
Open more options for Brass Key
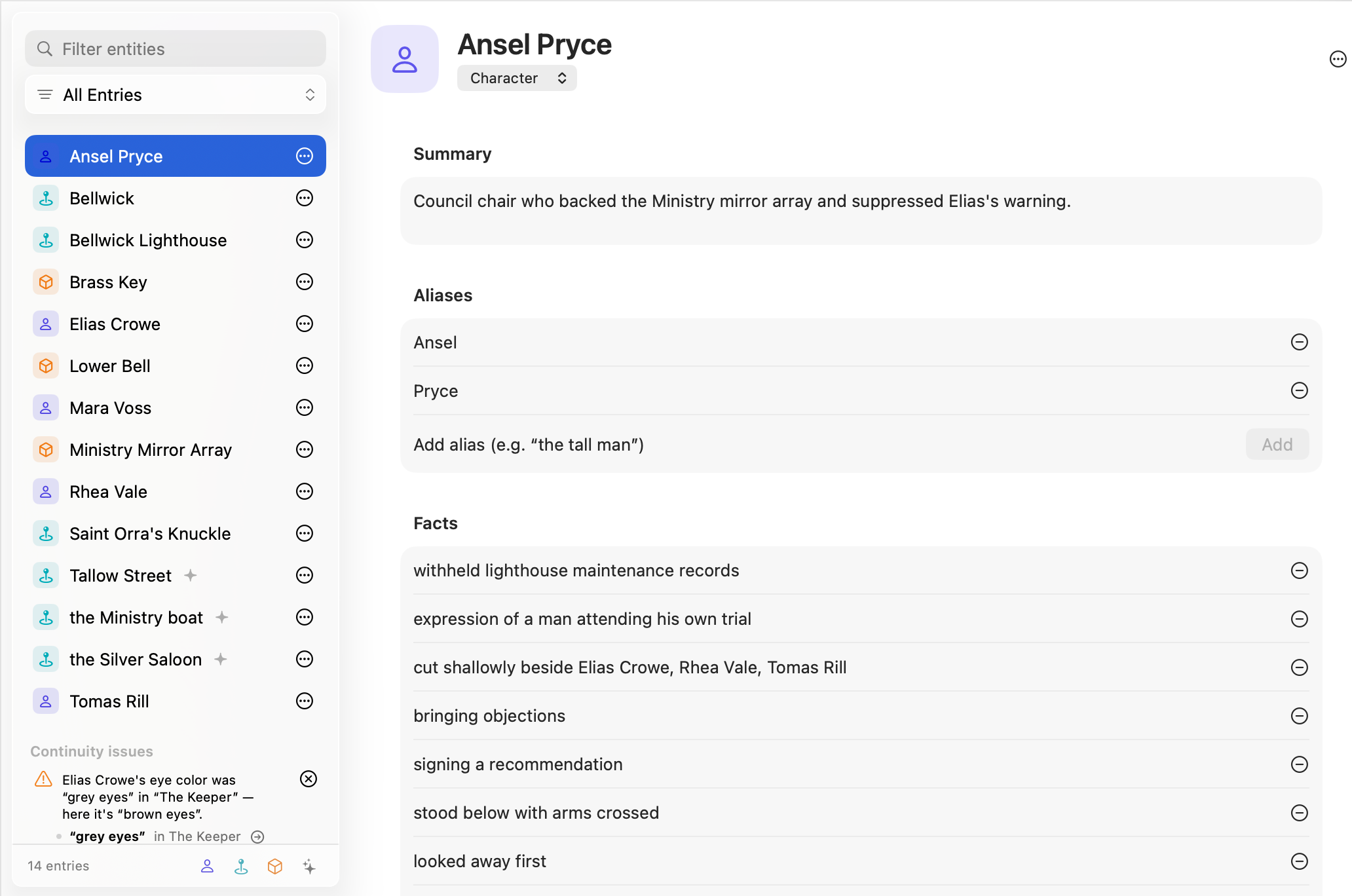pos(305,282)
